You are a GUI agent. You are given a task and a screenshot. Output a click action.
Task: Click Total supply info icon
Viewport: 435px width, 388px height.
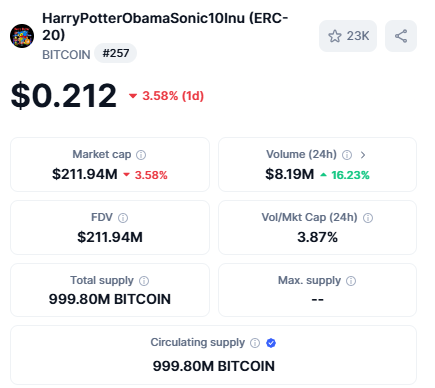[144, 281]
